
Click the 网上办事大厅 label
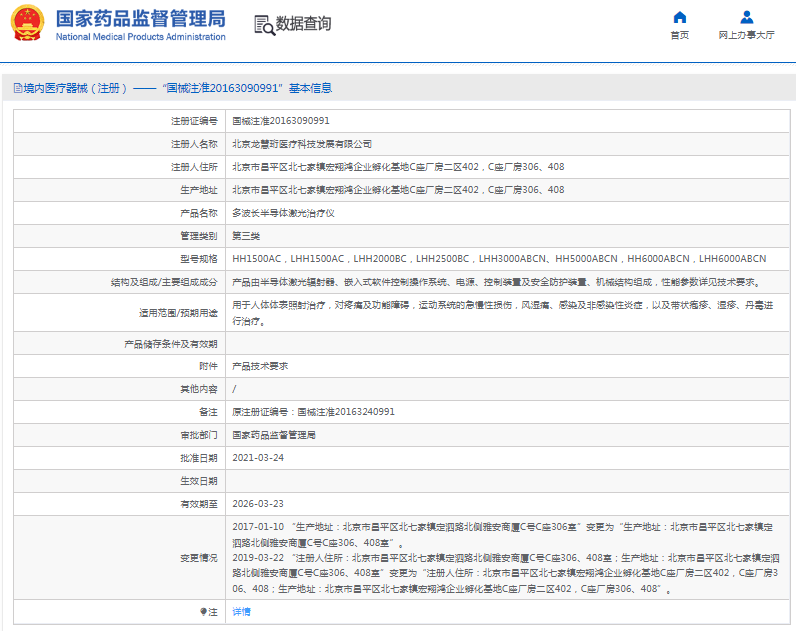point(746,35)
